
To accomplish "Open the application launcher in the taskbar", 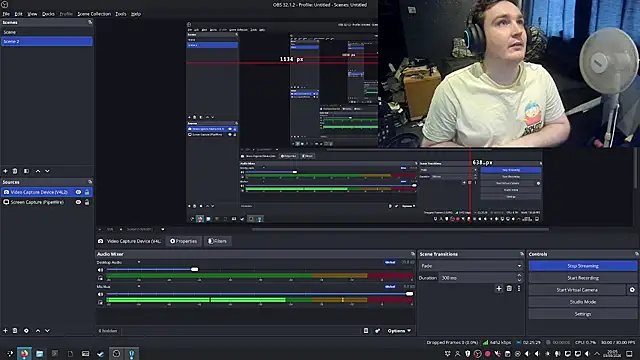I will (x=10, y=354).
